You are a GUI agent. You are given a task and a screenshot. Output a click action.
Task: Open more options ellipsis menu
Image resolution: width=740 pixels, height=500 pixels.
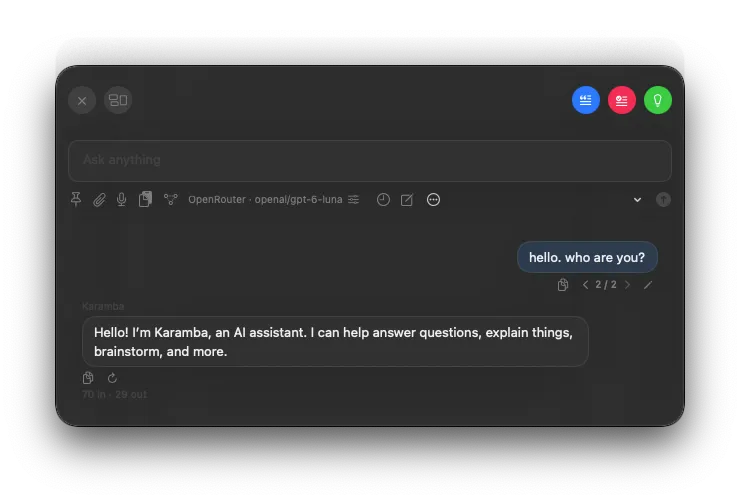[433, 200]
